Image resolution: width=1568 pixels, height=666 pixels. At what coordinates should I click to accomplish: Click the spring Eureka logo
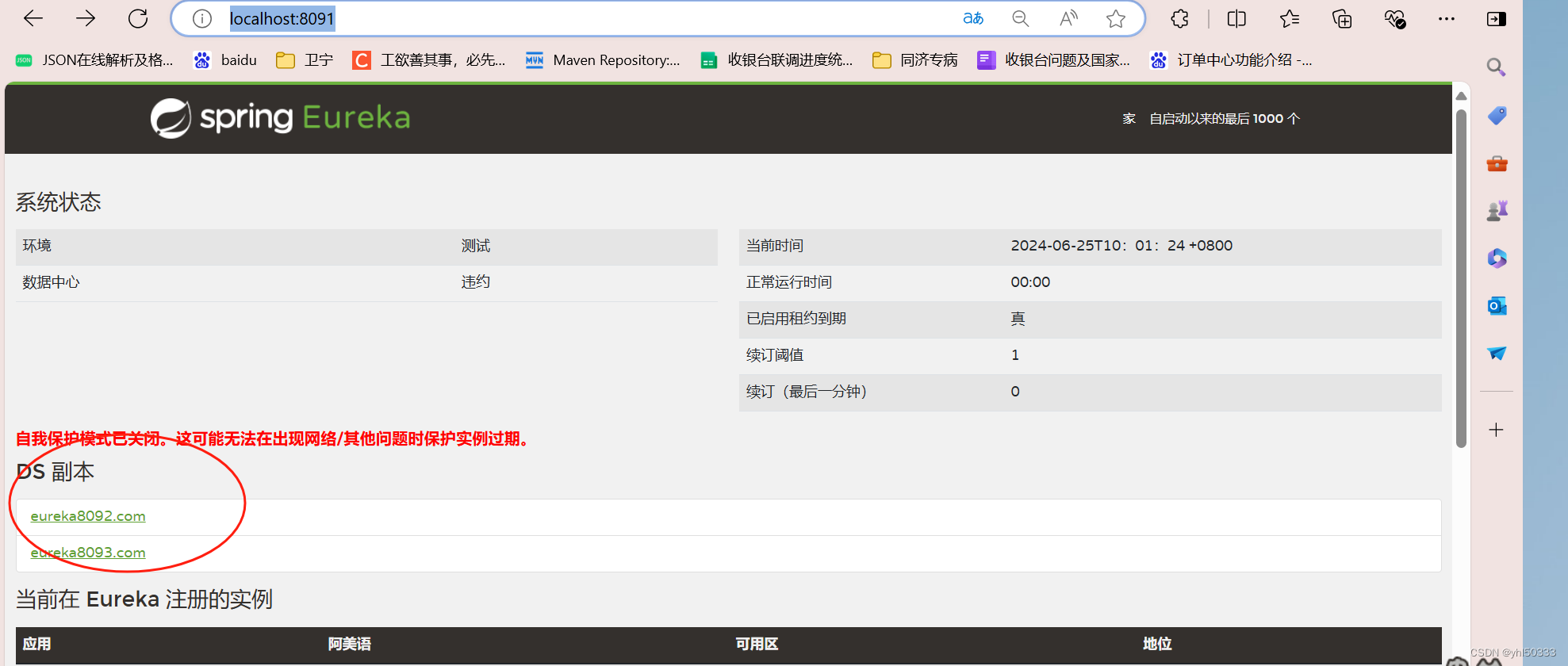281,118
